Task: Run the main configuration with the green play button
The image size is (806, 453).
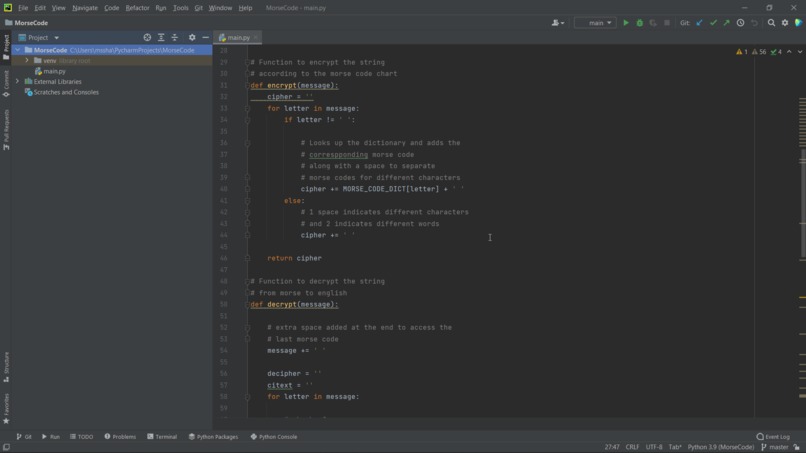Action: pyautogui.click(x=626, y=23)
